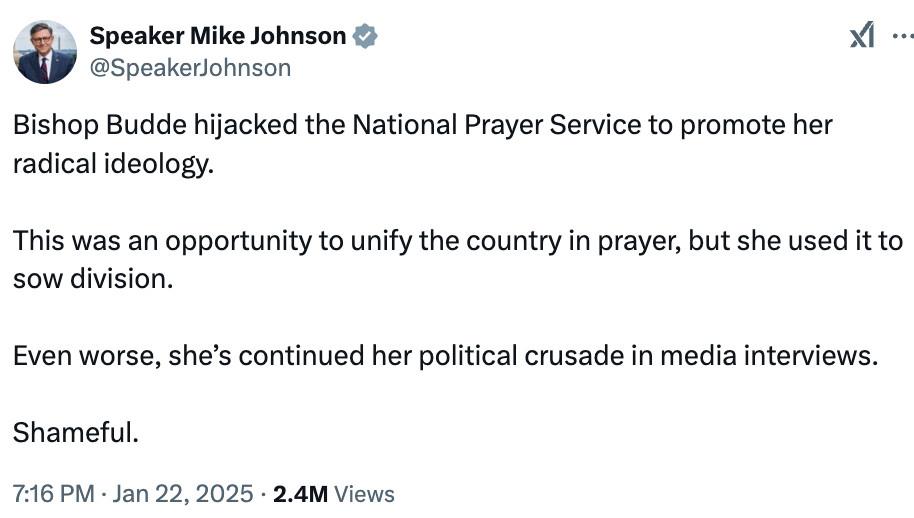Click the words "sow division."
Screen dimensions: 914x518
tap(93, 279)
